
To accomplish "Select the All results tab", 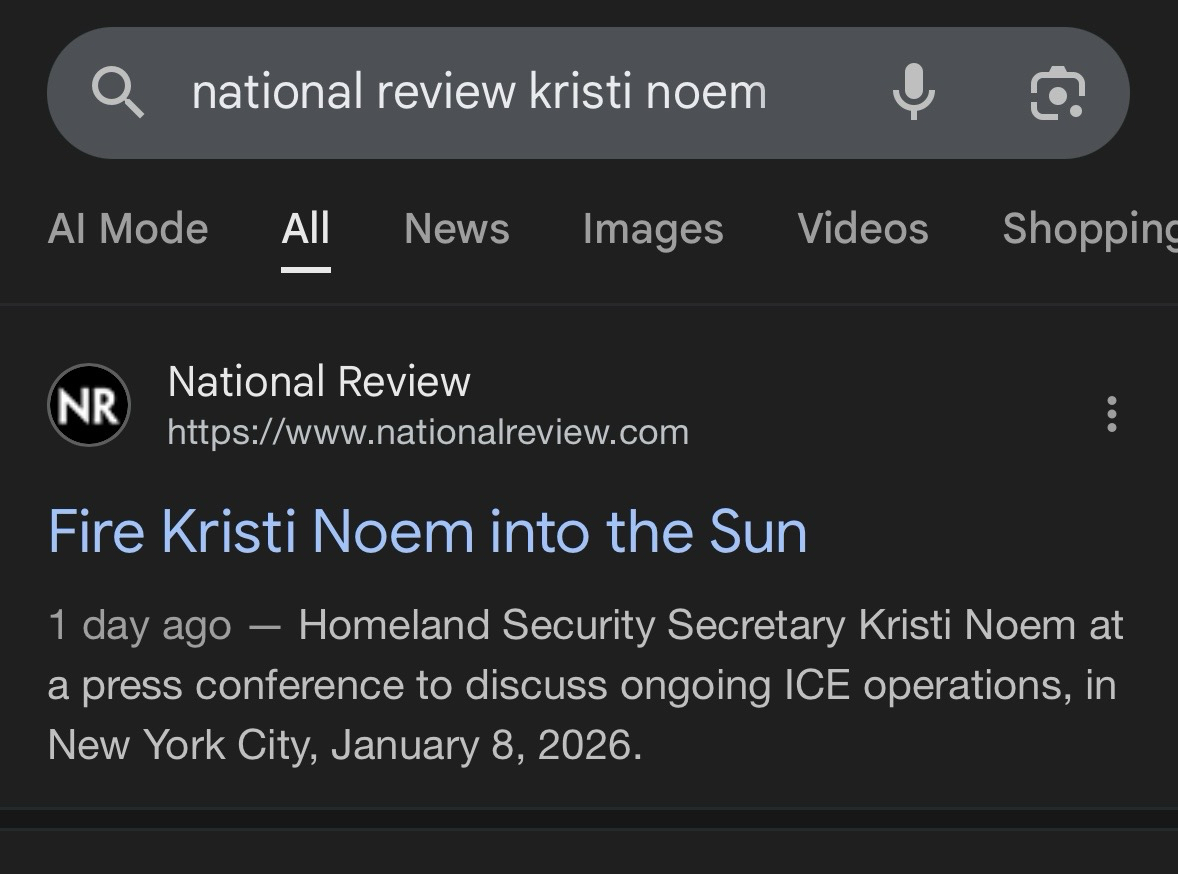I will [x=305, y=229].
